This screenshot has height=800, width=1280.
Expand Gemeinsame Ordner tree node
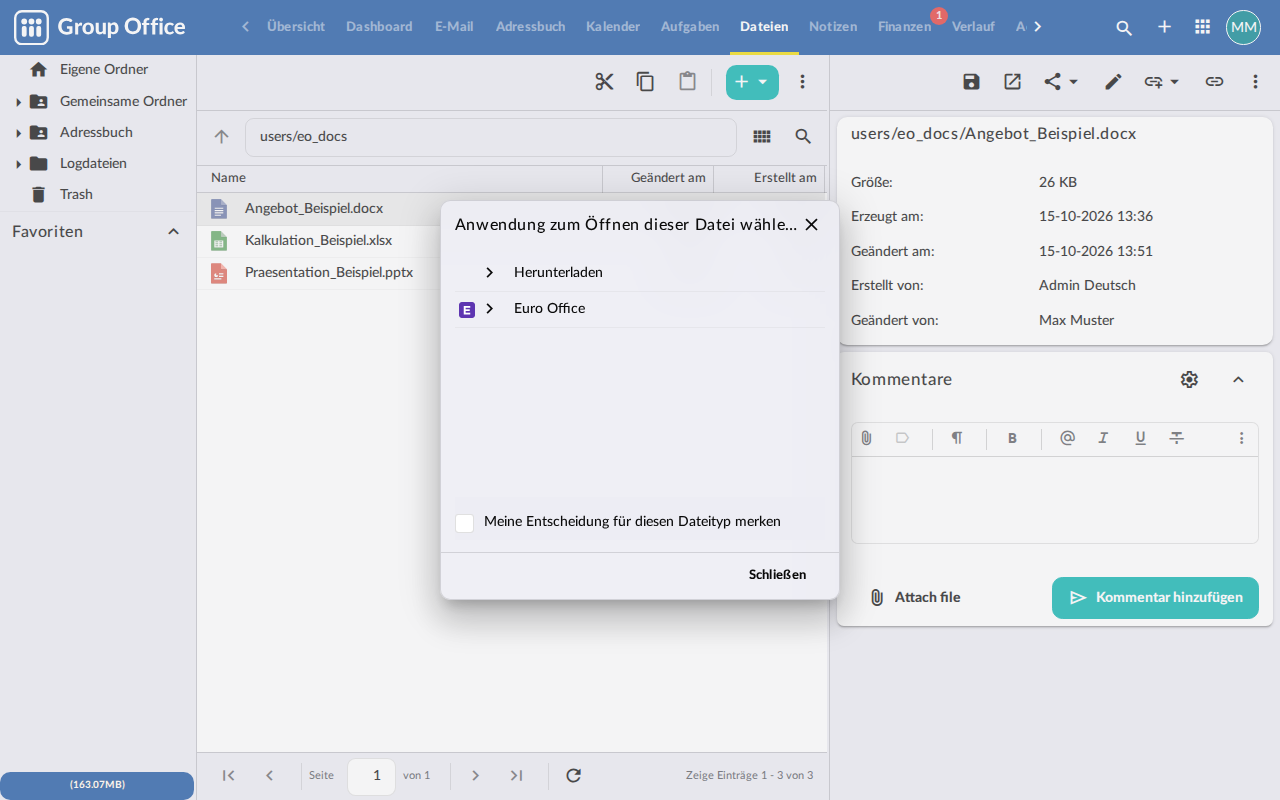[18, 102]
